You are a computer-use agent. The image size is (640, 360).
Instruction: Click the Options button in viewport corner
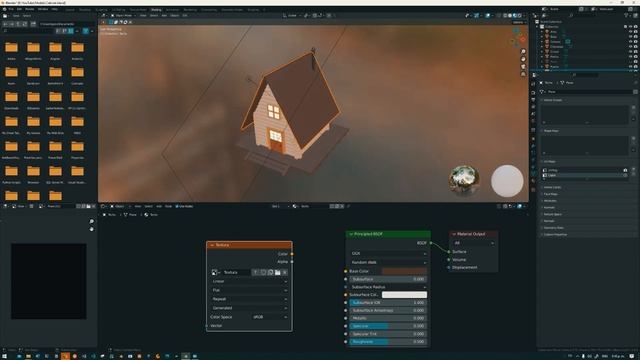[518, 22]
